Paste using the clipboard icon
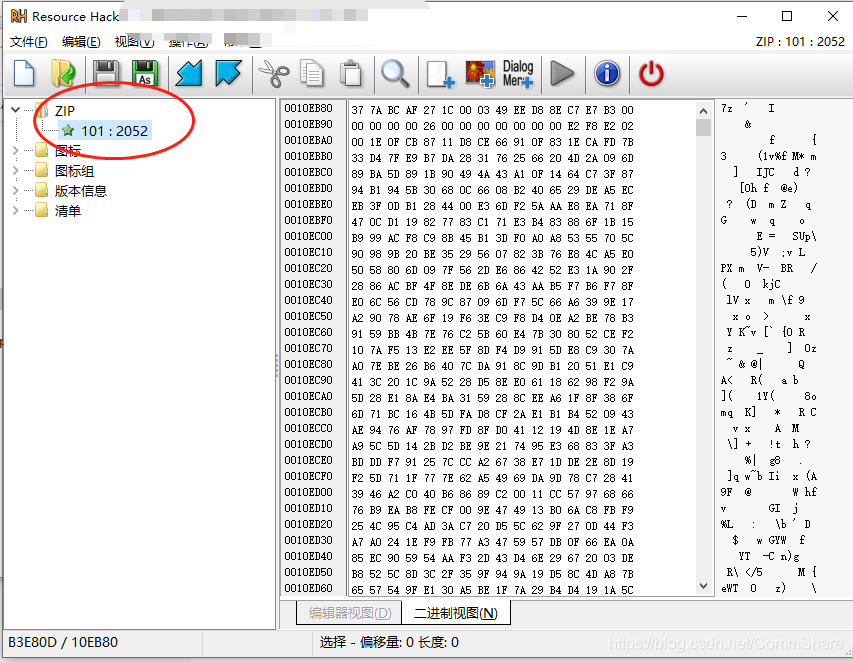This screenshot has width=853, height=662. (x=351, y=73)
